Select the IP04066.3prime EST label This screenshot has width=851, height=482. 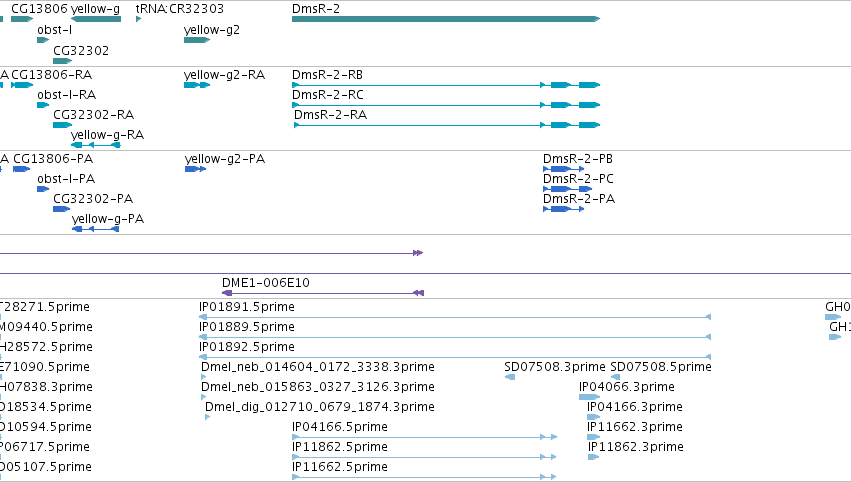coord(627,388)
